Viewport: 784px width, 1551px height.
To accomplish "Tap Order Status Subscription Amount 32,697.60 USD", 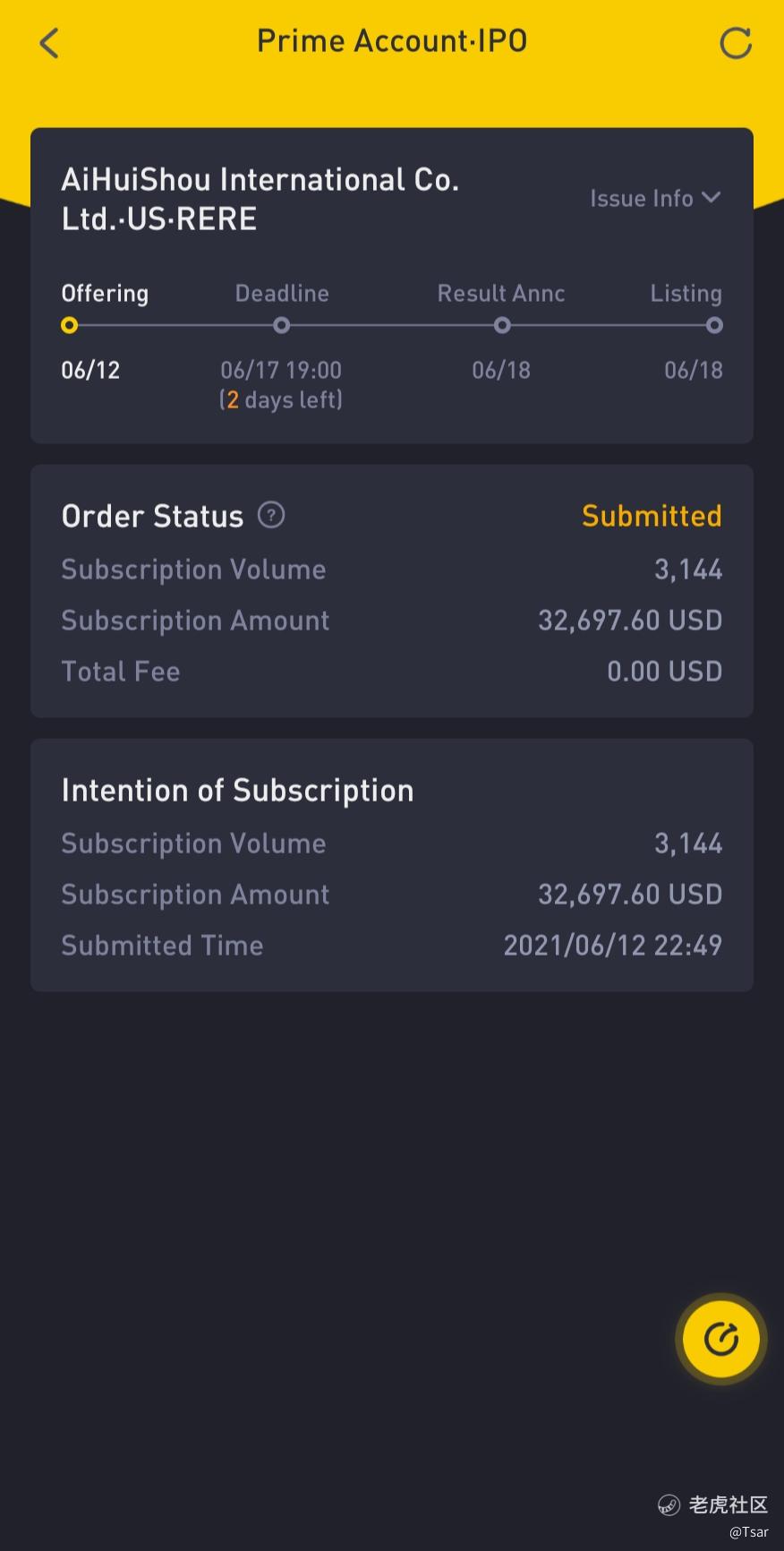I will 629,620.
